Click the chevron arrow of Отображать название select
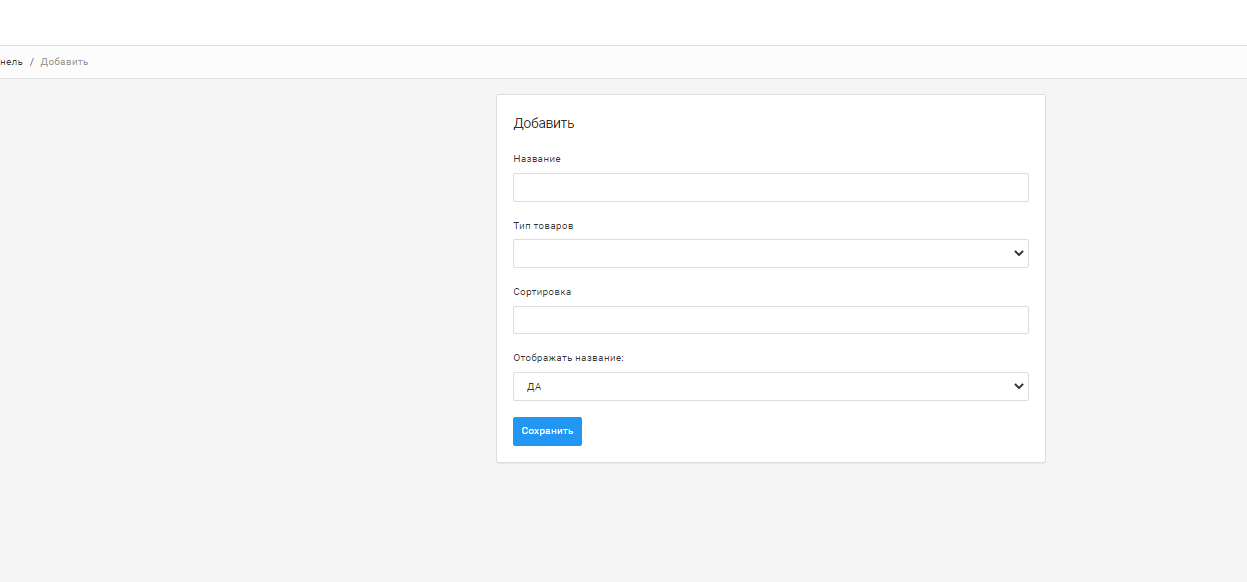Viewport: 1247px width, 582px height. (x=1018, y=387)
